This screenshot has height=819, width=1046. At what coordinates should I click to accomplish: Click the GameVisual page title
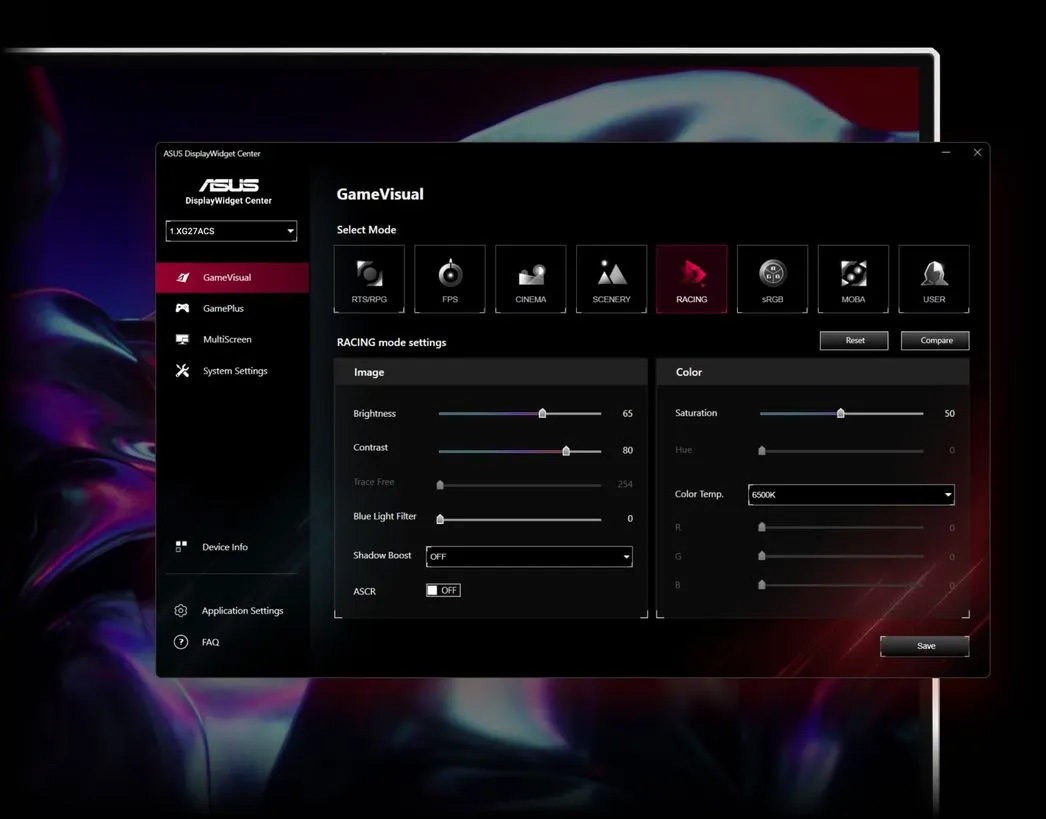(x=380, y=194)
